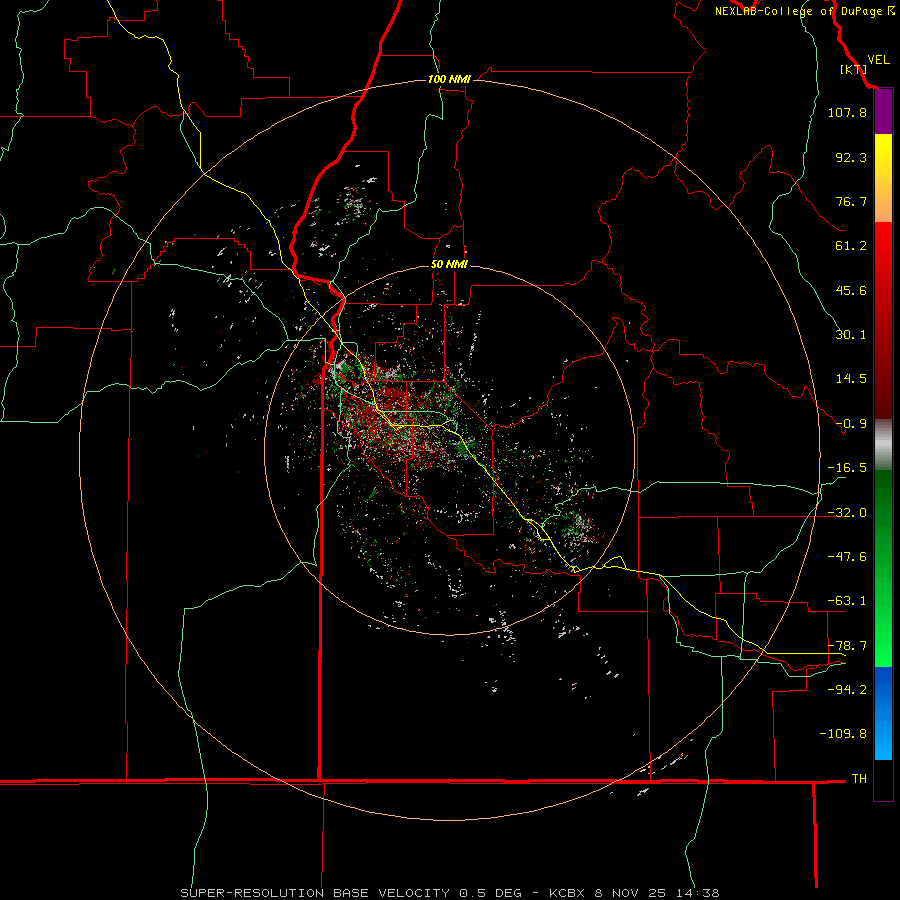
Task: Select the 92.3 legend value
Action: (x=851, y=157)
